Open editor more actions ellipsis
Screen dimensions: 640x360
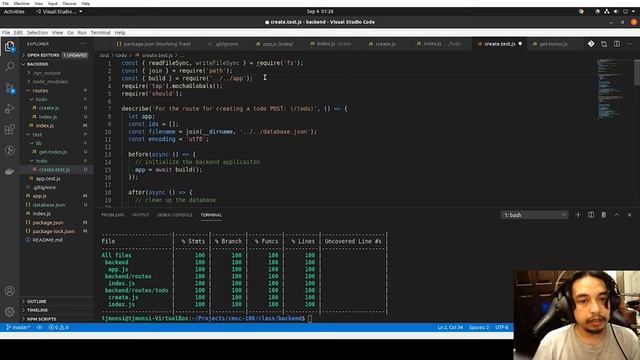(629, 44)
